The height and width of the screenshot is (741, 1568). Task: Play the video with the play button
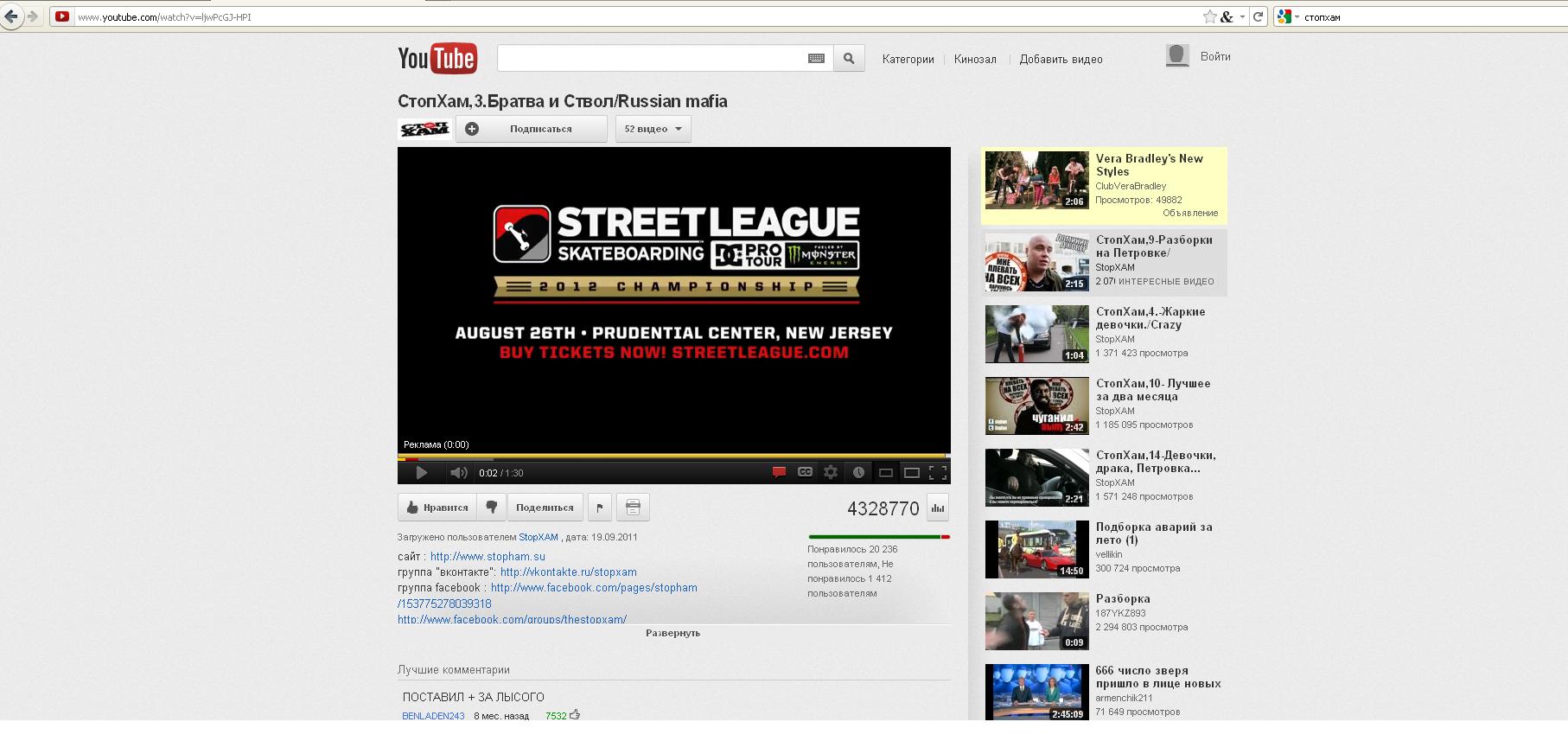(x=422, y=473)
